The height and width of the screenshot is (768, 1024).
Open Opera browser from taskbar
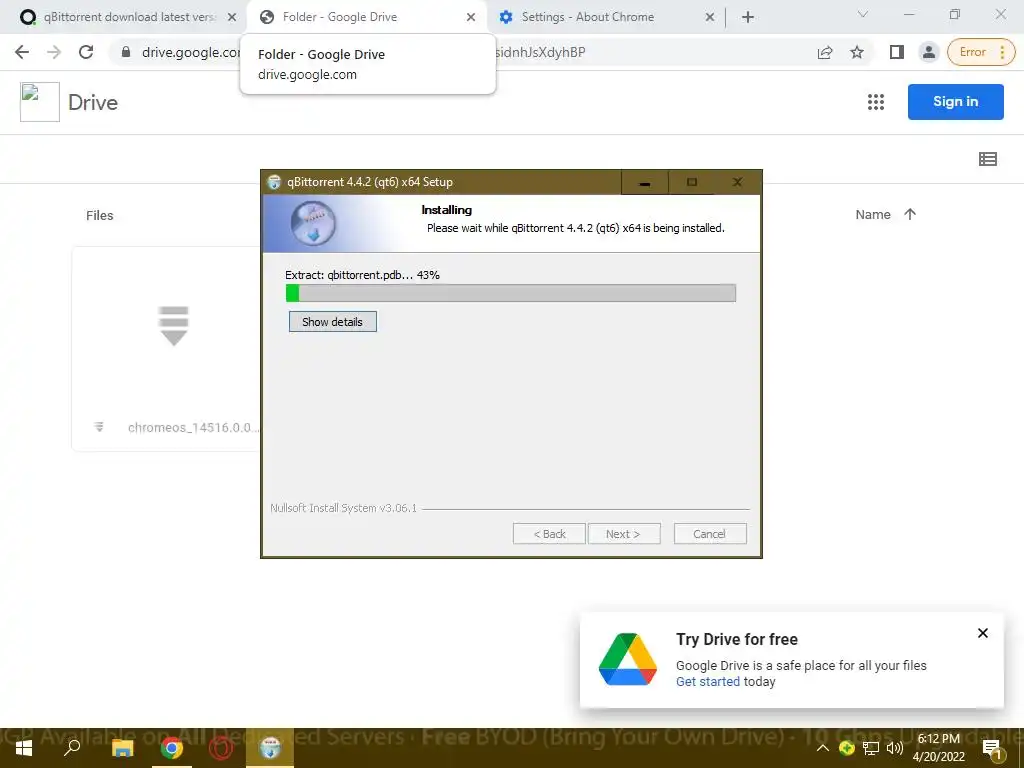221,748
